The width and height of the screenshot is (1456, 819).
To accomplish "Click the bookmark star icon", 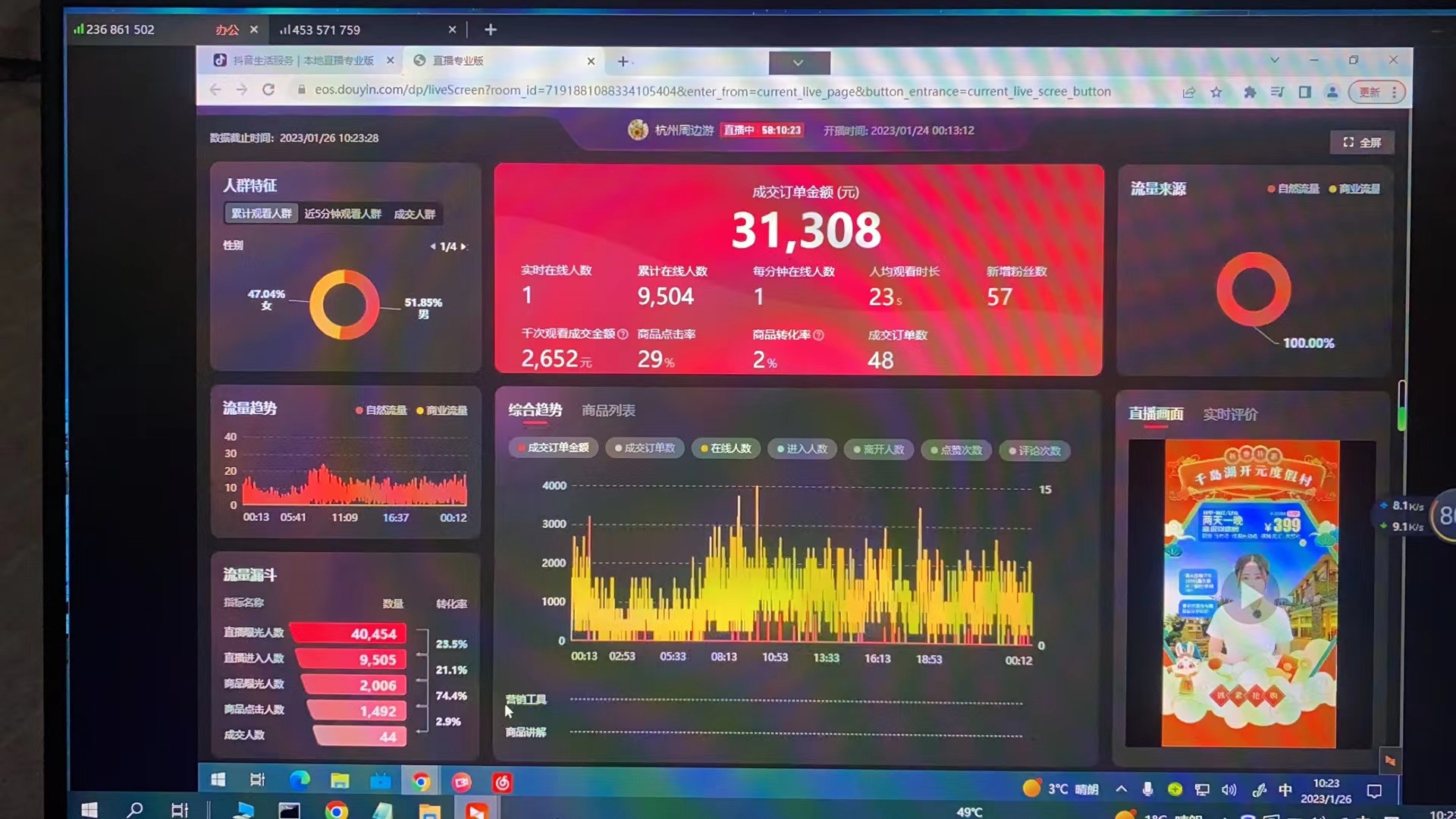I will [x=1216, y=93].
